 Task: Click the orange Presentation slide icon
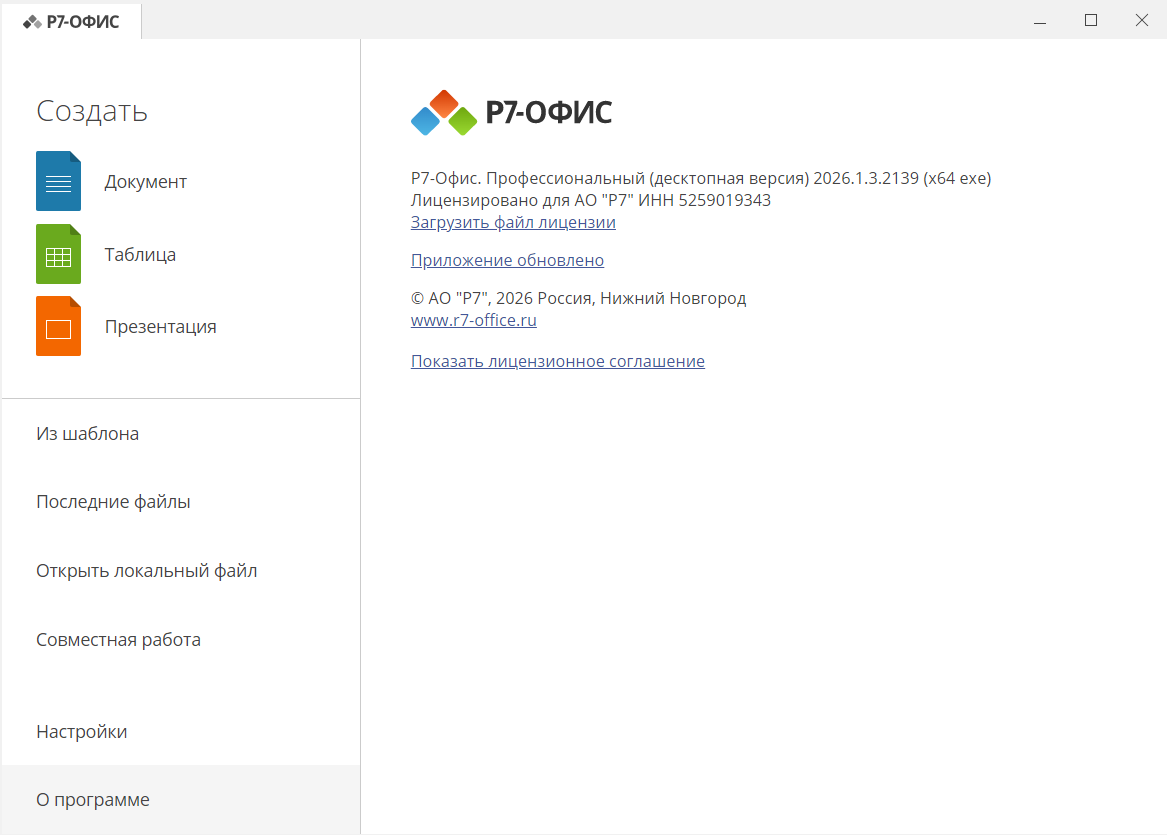pos(58,326)
